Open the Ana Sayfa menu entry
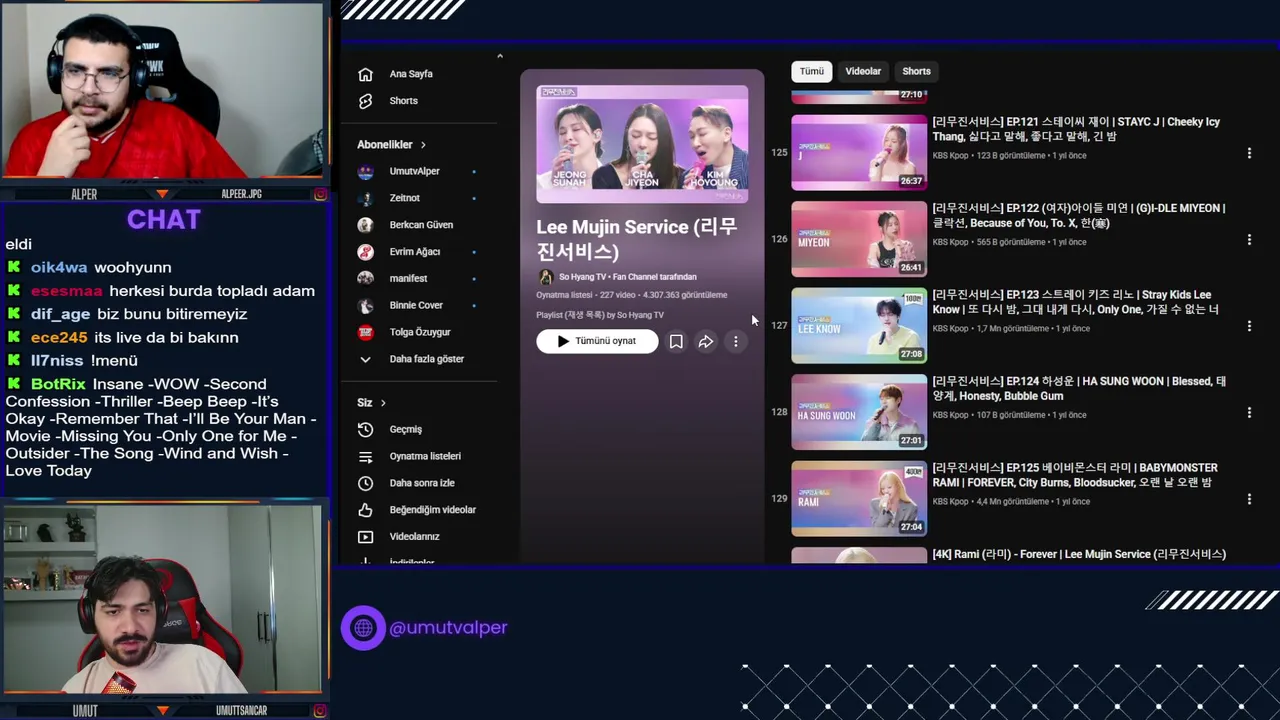The image size is (1280, 720). 411,74
